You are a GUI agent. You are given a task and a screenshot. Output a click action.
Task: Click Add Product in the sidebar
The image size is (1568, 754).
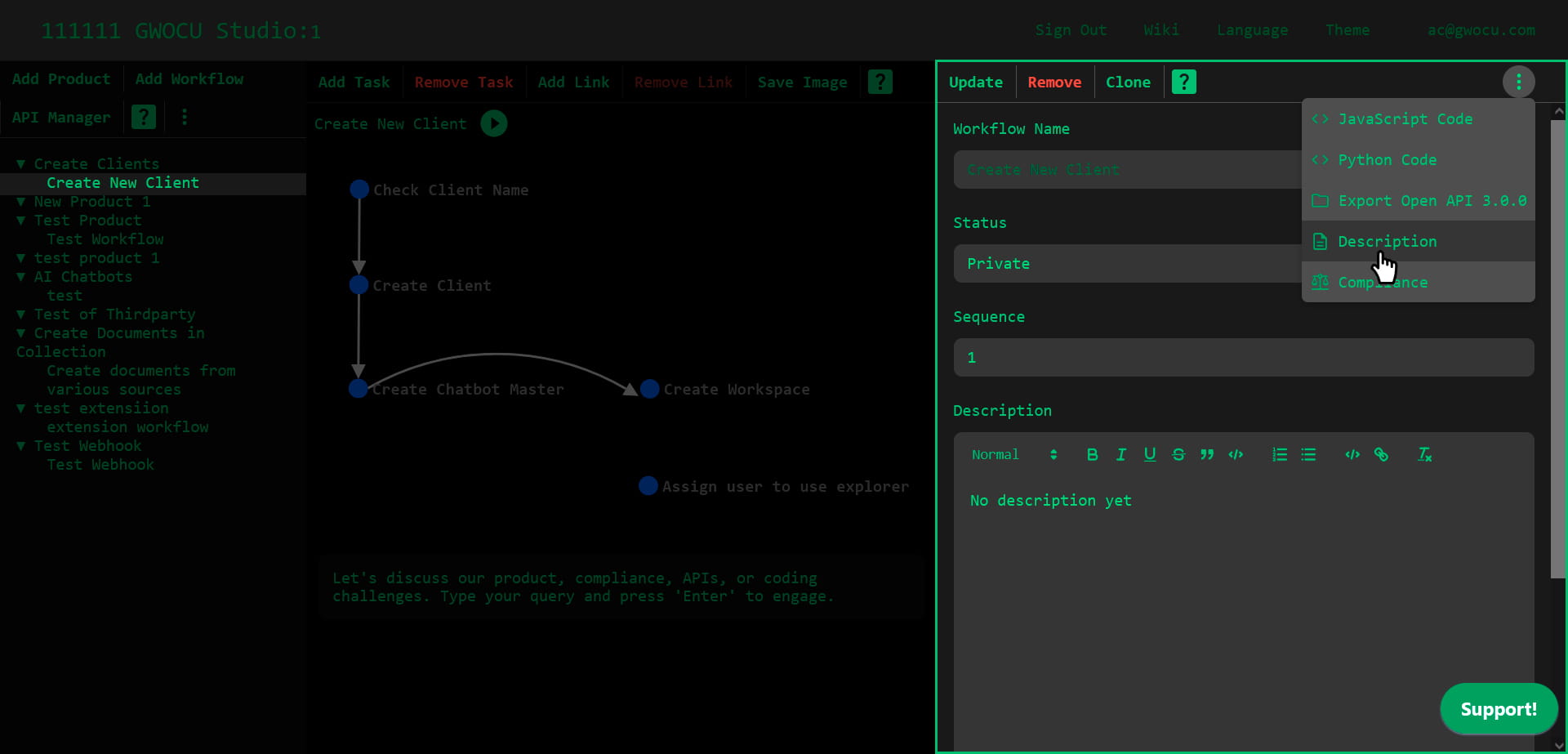click(x=61, y=78)
